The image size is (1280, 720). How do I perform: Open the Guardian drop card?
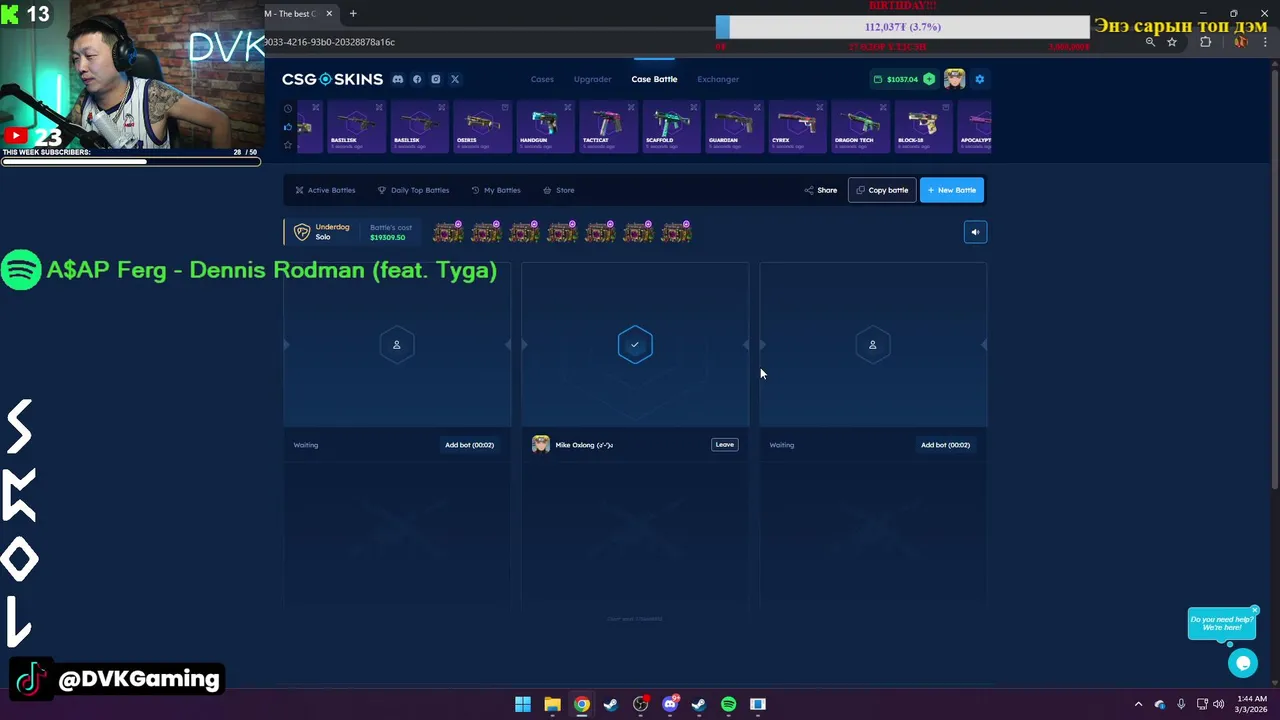(x=733, y=126)
